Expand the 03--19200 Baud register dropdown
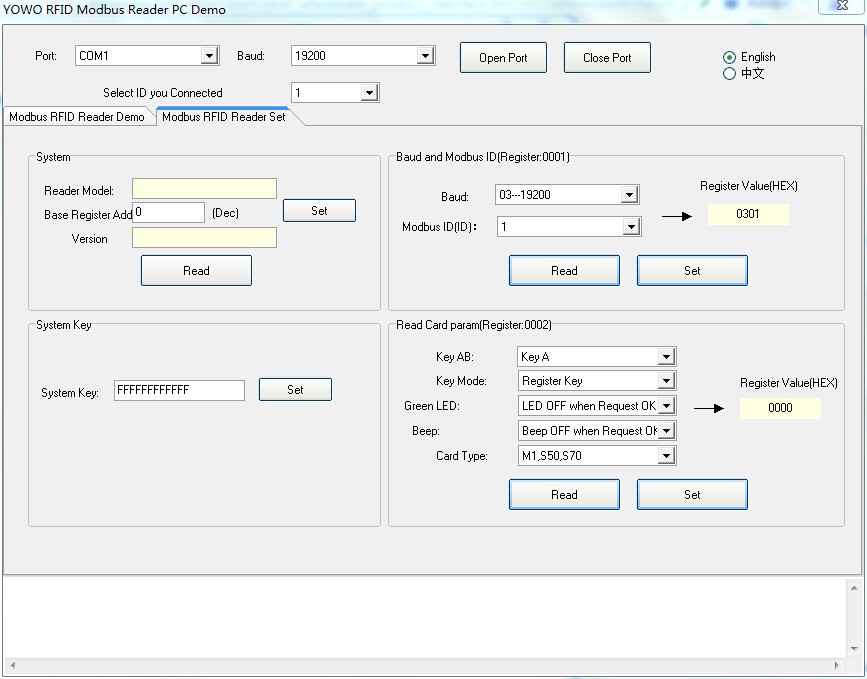The image size is (867, 679). [x=629, y=195]
